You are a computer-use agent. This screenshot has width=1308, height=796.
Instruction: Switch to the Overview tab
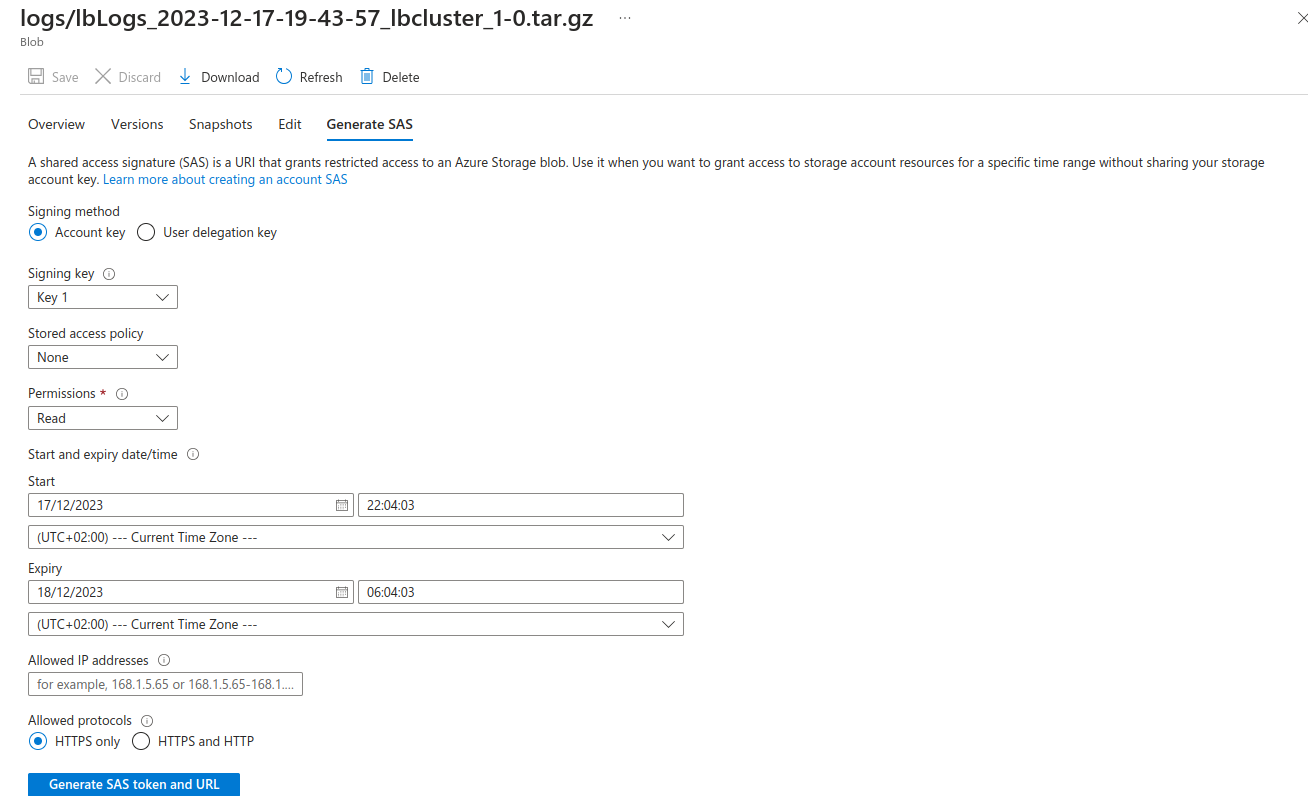(x=56, y=124)
